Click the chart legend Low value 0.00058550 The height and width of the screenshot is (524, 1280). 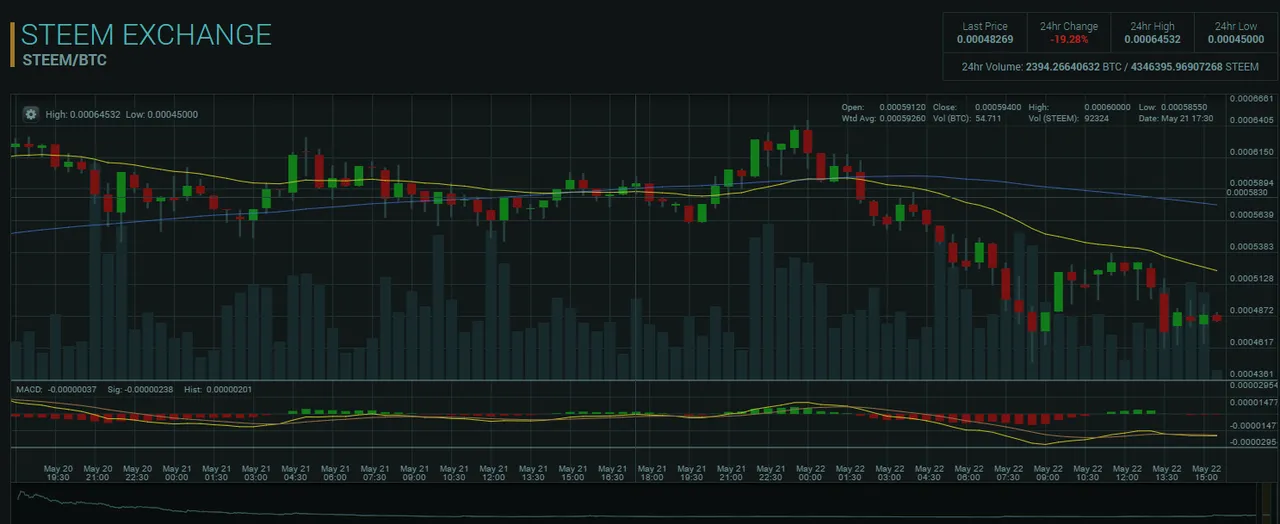[1186, 107]
